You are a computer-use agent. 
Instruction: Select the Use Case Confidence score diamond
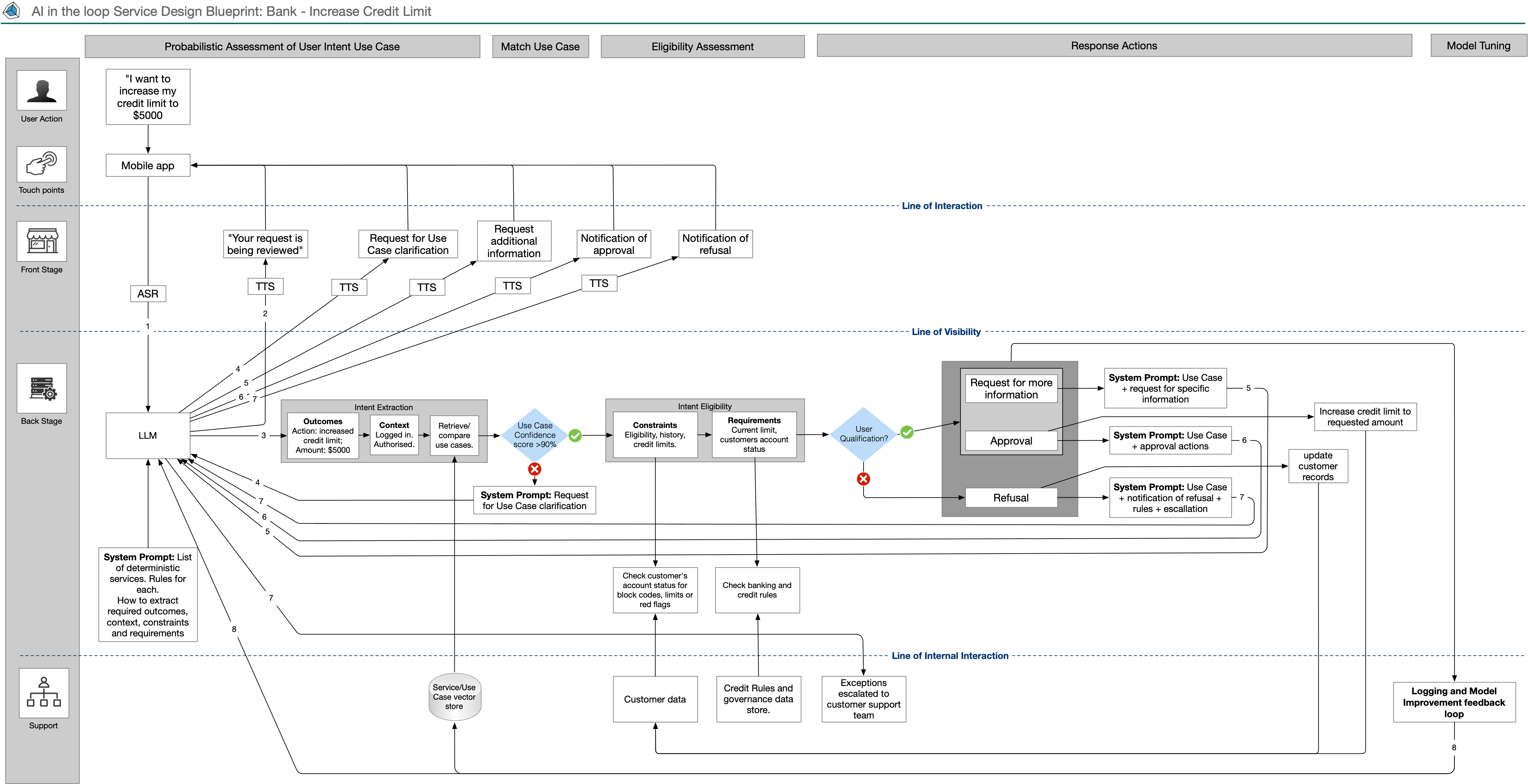click(x=535, y=435)
